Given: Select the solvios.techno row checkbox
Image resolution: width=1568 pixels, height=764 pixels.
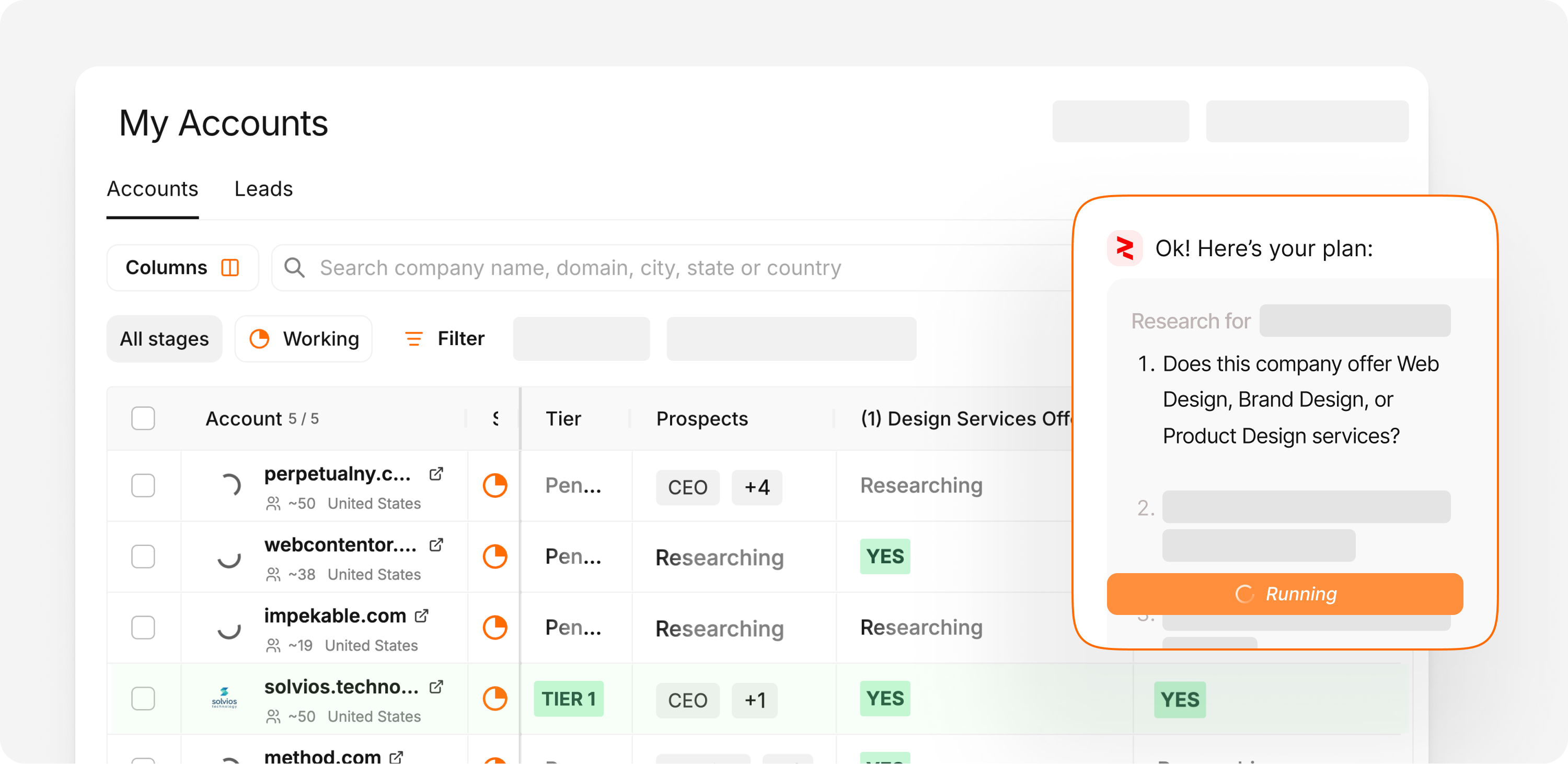Looking at the screenshot, I should [143, 698].
